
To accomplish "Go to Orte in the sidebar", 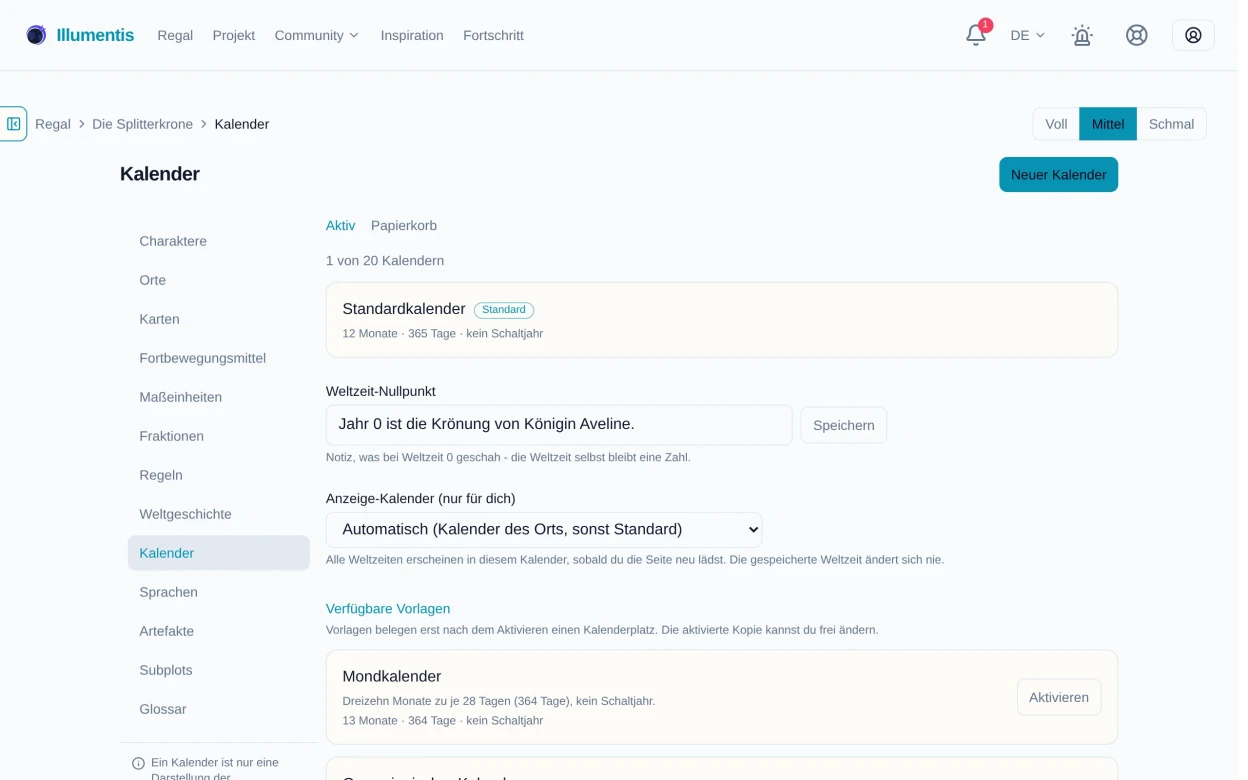I will pos(219,280).
